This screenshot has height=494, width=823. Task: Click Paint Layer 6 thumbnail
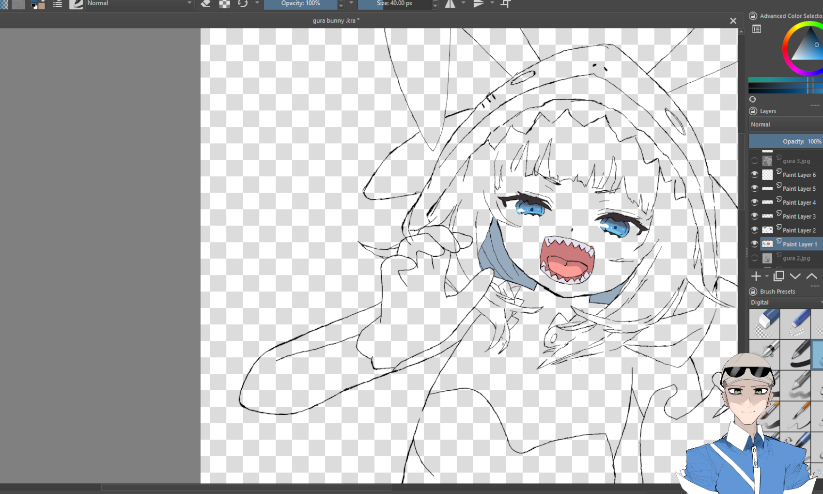coord(767,174)
